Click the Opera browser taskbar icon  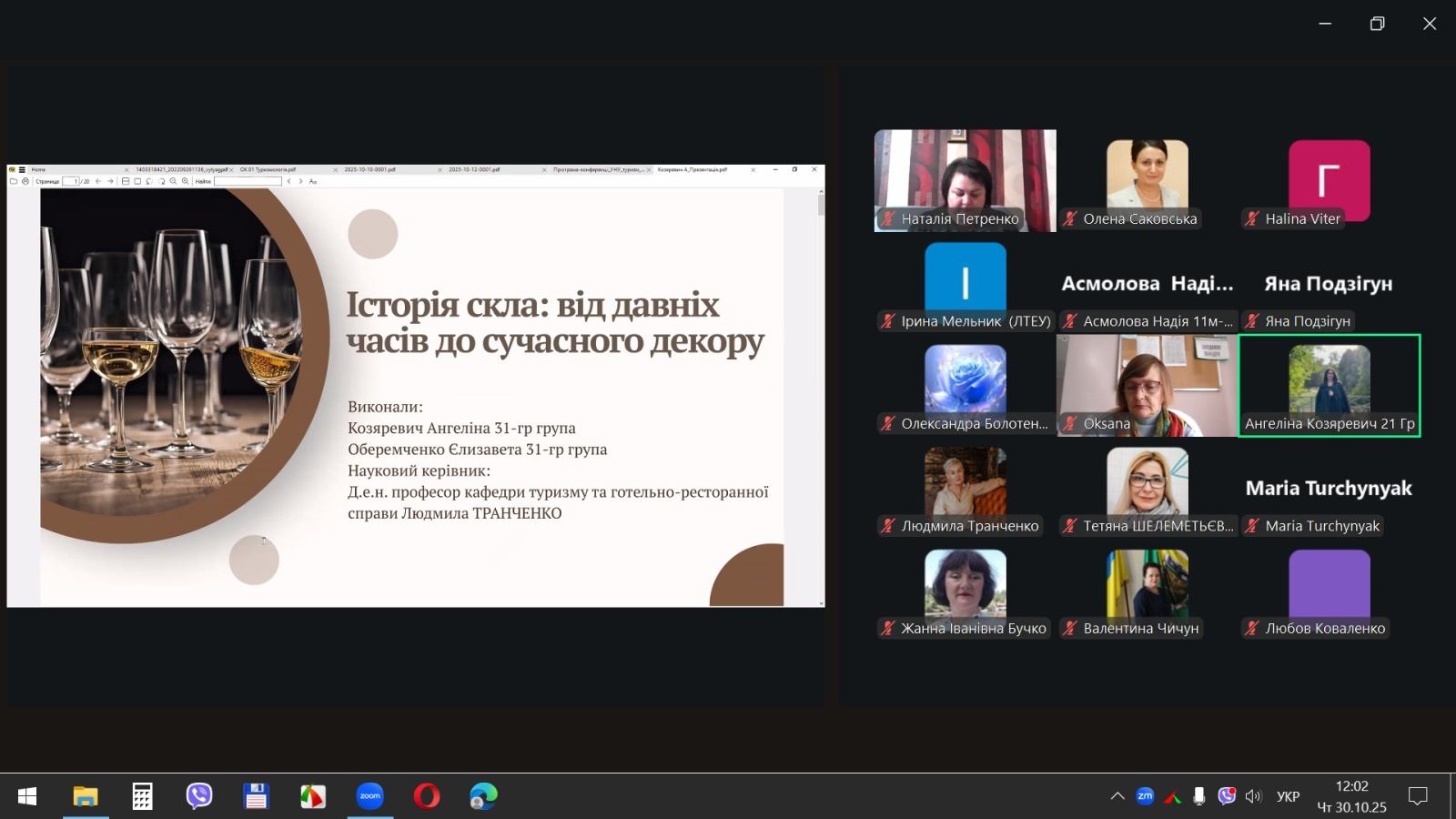(426, 796)
